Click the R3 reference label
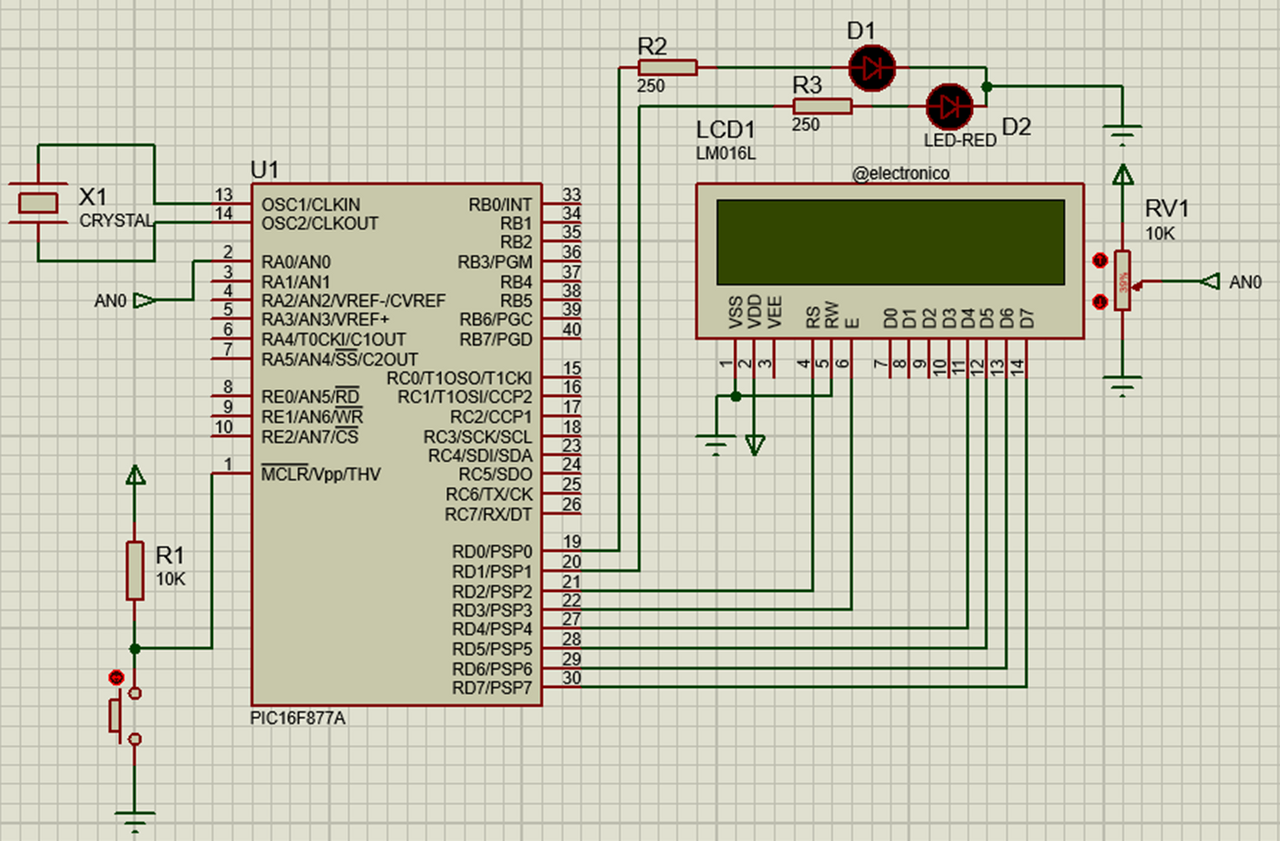This screenshot has height=841, width=1280. click(x=807, y=85)
